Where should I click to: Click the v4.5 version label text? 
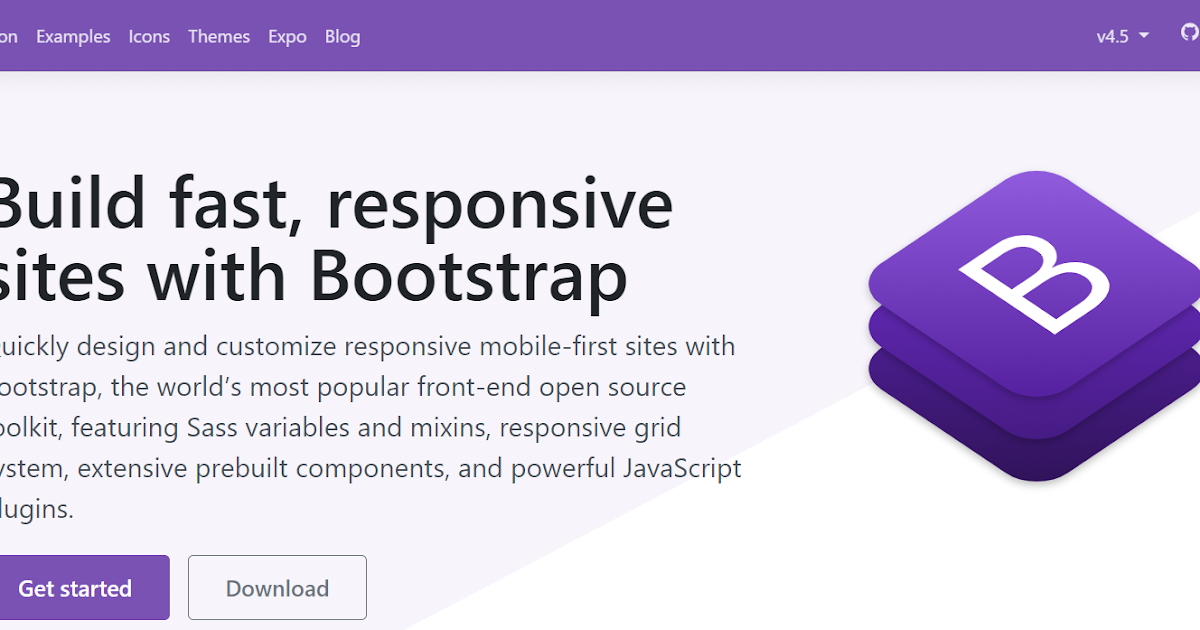coord(1112,35)
